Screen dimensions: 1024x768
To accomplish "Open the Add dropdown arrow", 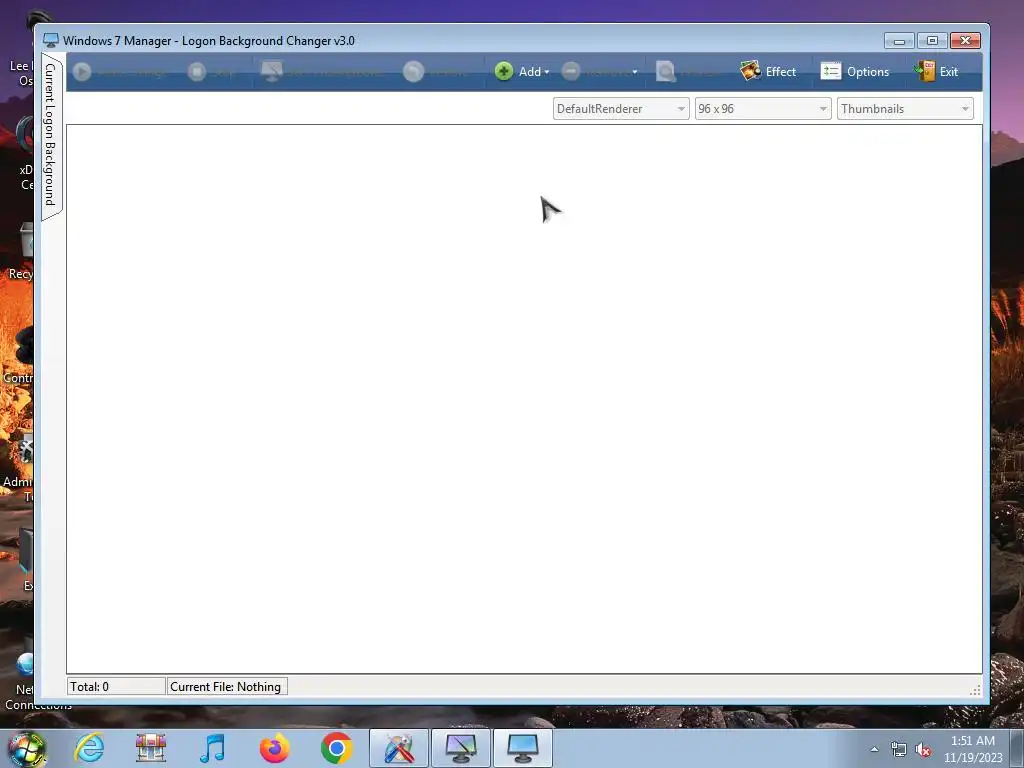I will tap(547, 72).
